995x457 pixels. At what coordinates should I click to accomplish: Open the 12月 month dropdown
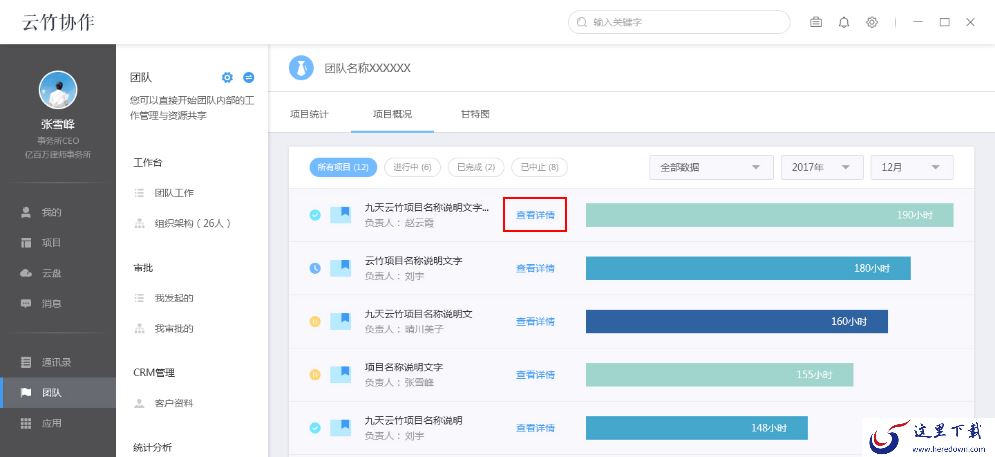pyautogui.click(x=912, y=168)
